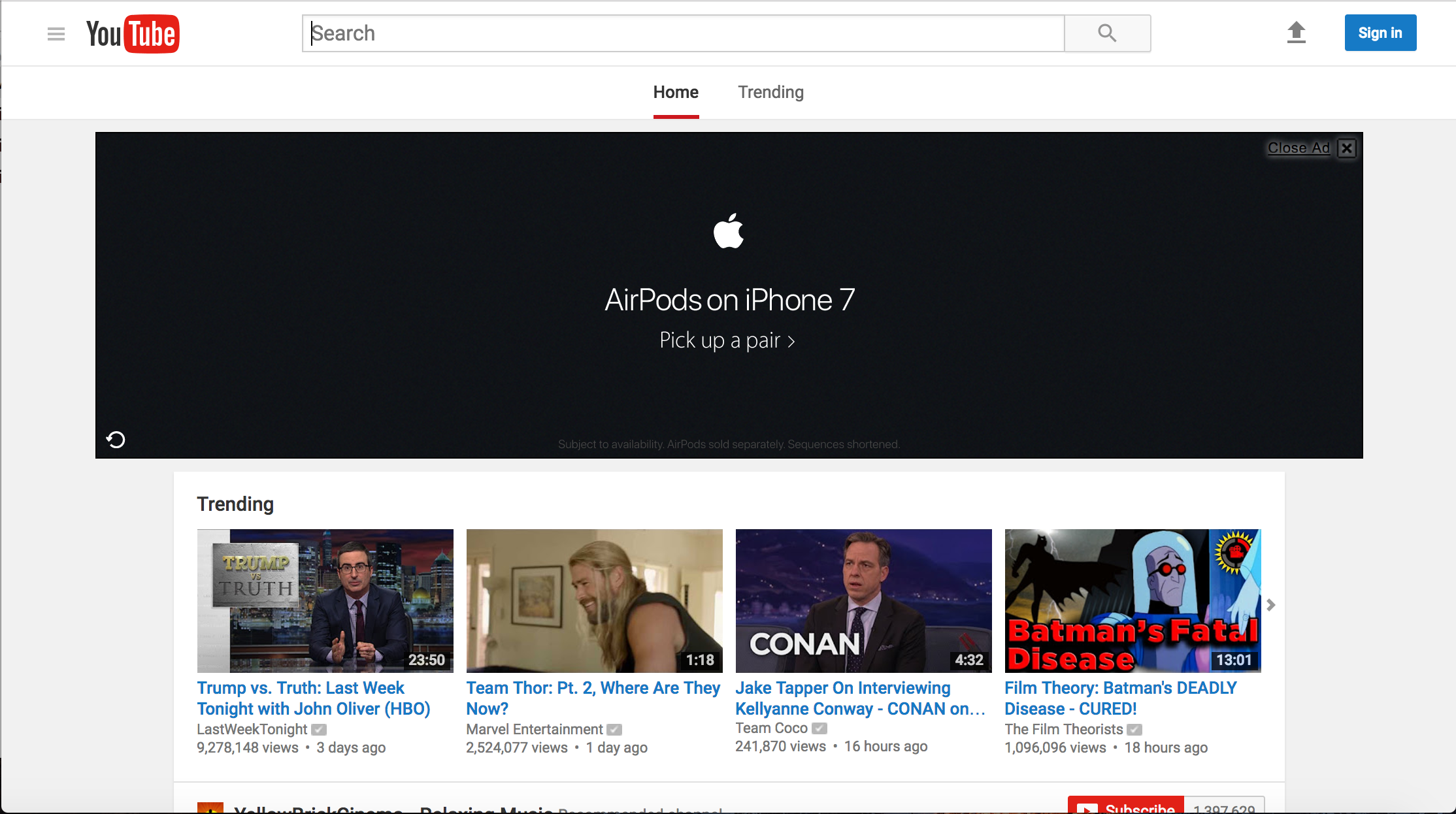Screen dimensions: 1456x814
Task: Open Batman's Fatal Disease thumbnail
Action: 1133,601
